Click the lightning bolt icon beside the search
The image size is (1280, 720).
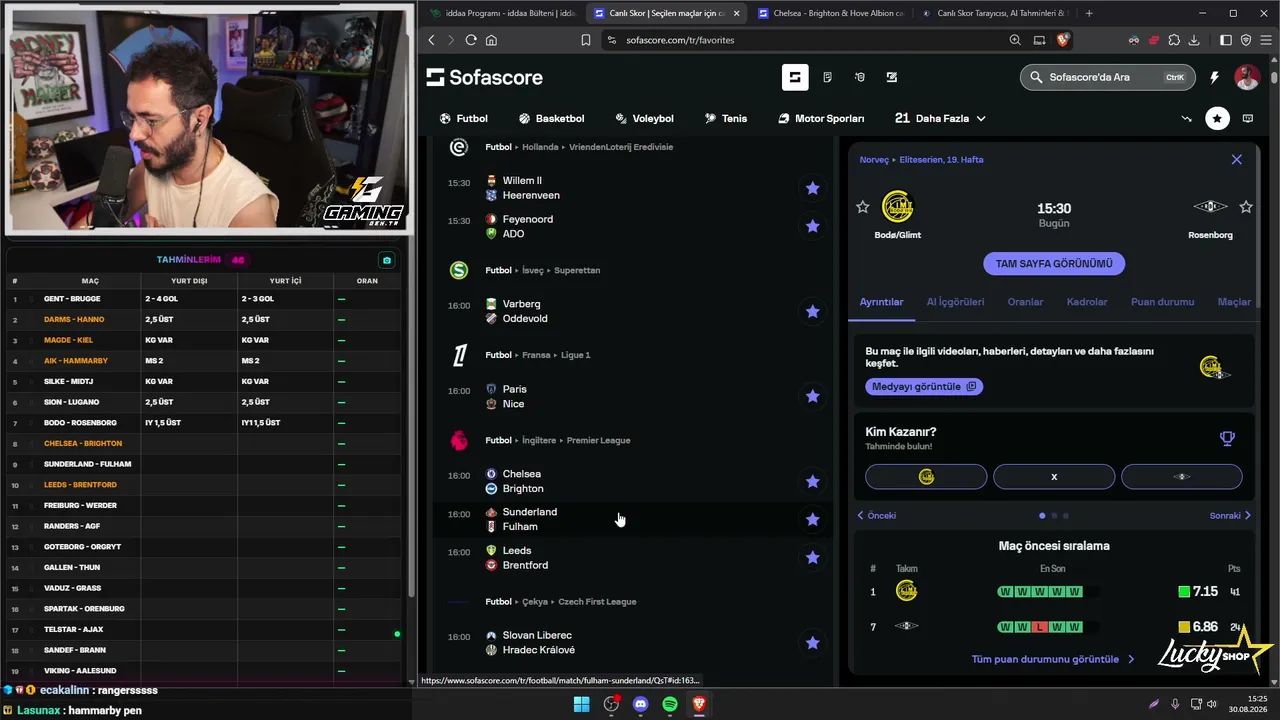coord(1214,77)
